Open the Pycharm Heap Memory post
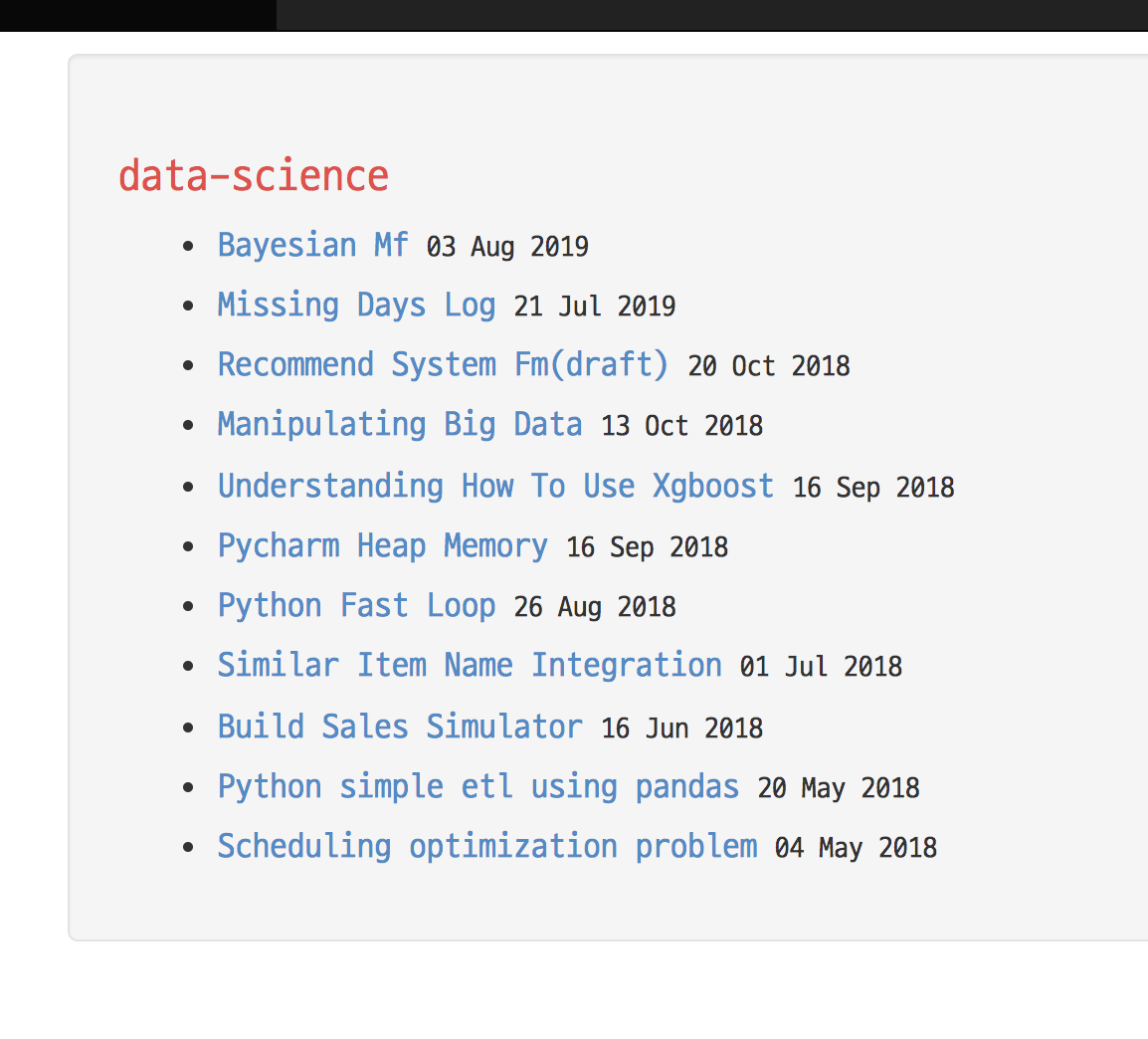1148x1039 pixels. pos(382,546)
